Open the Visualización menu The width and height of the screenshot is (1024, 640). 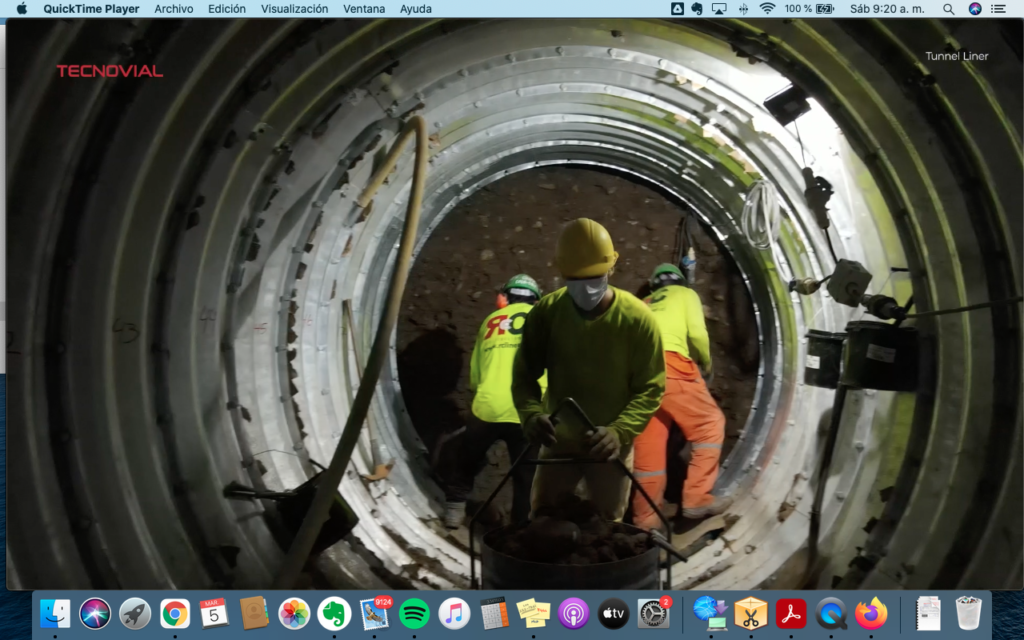(295, 8)
